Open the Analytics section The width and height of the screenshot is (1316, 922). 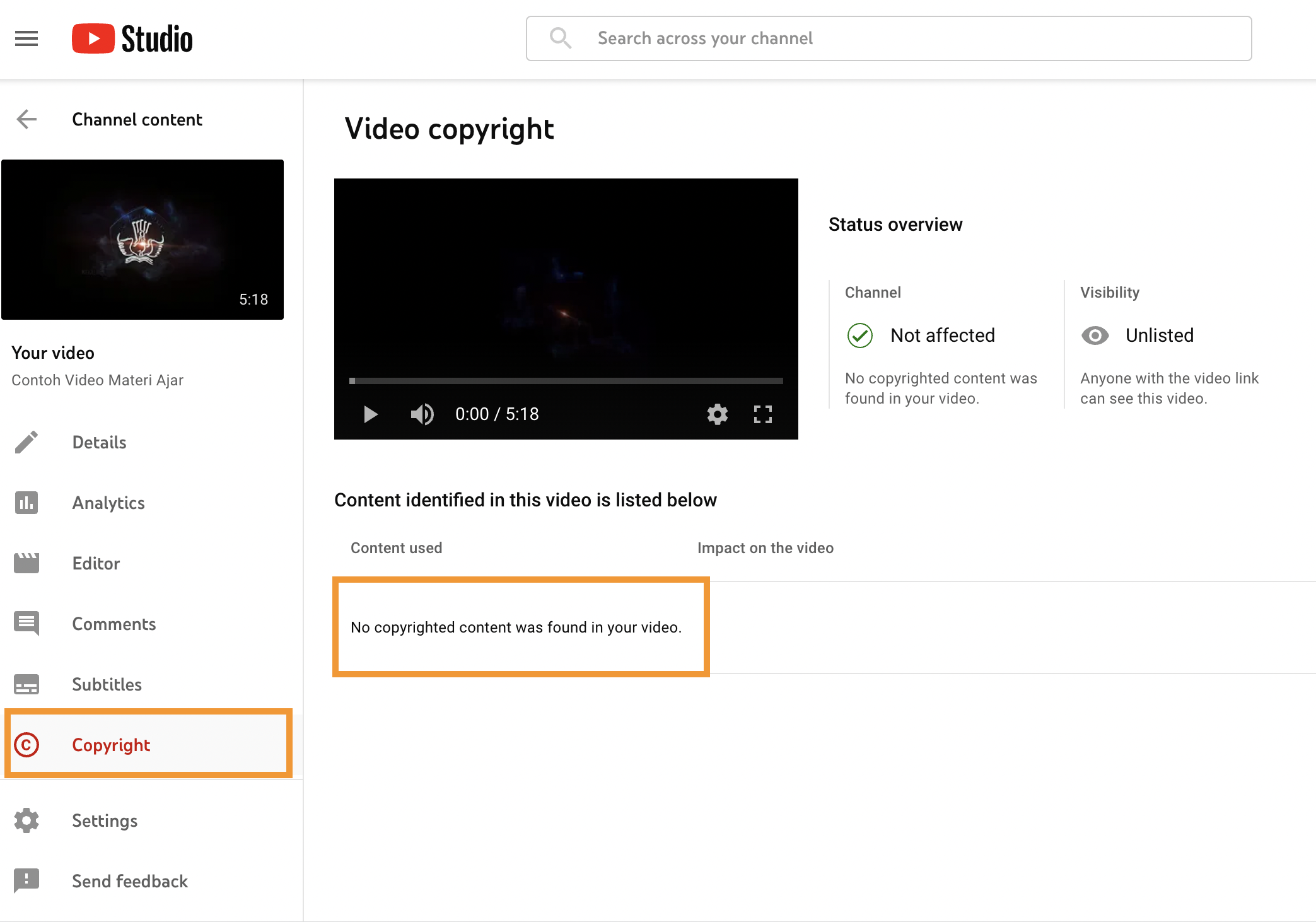pos(108,503)
